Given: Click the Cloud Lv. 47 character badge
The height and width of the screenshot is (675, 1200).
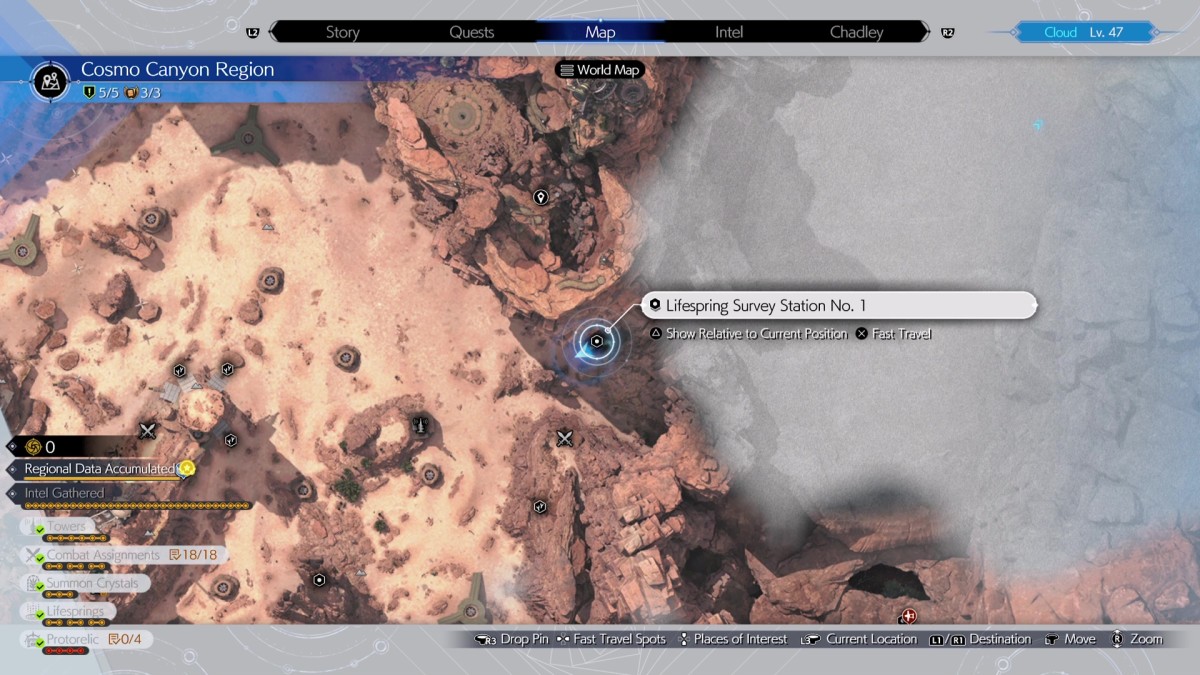Looking at the screenshot, I should (1083, 32).
